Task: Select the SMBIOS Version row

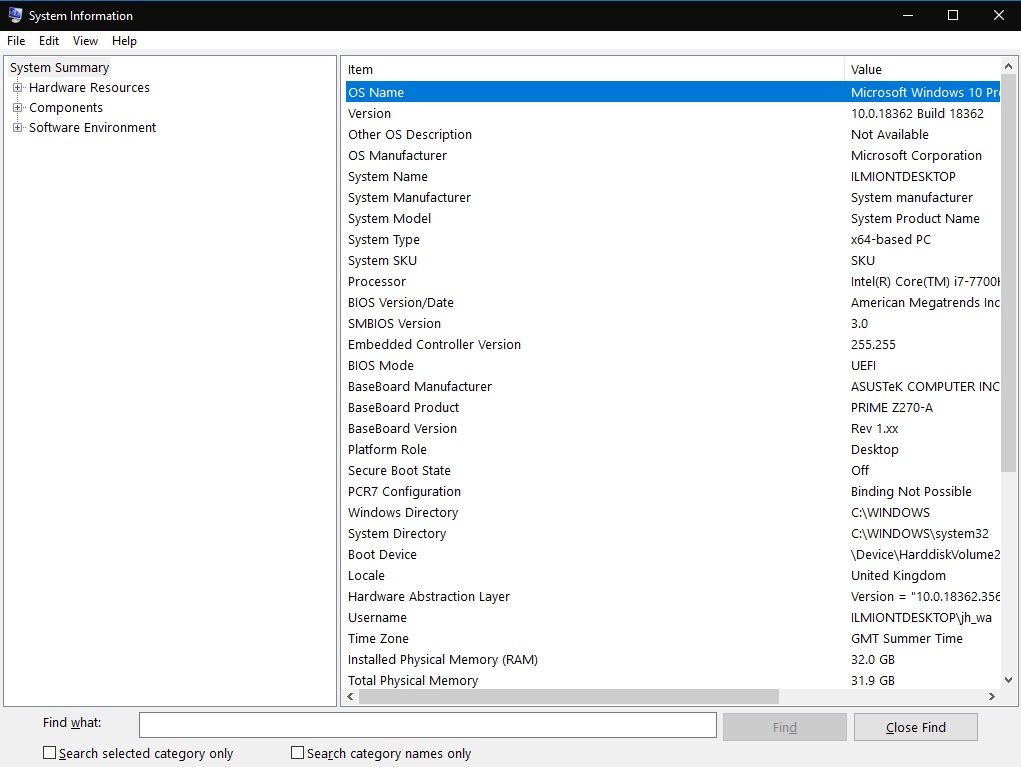Action: pos(673,324)
